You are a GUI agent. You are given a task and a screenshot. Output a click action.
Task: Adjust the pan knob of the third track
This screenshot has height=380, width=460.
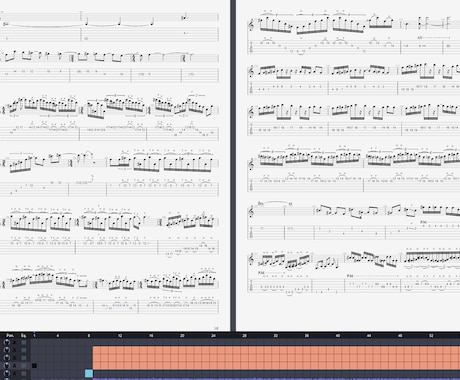point(7,358)
